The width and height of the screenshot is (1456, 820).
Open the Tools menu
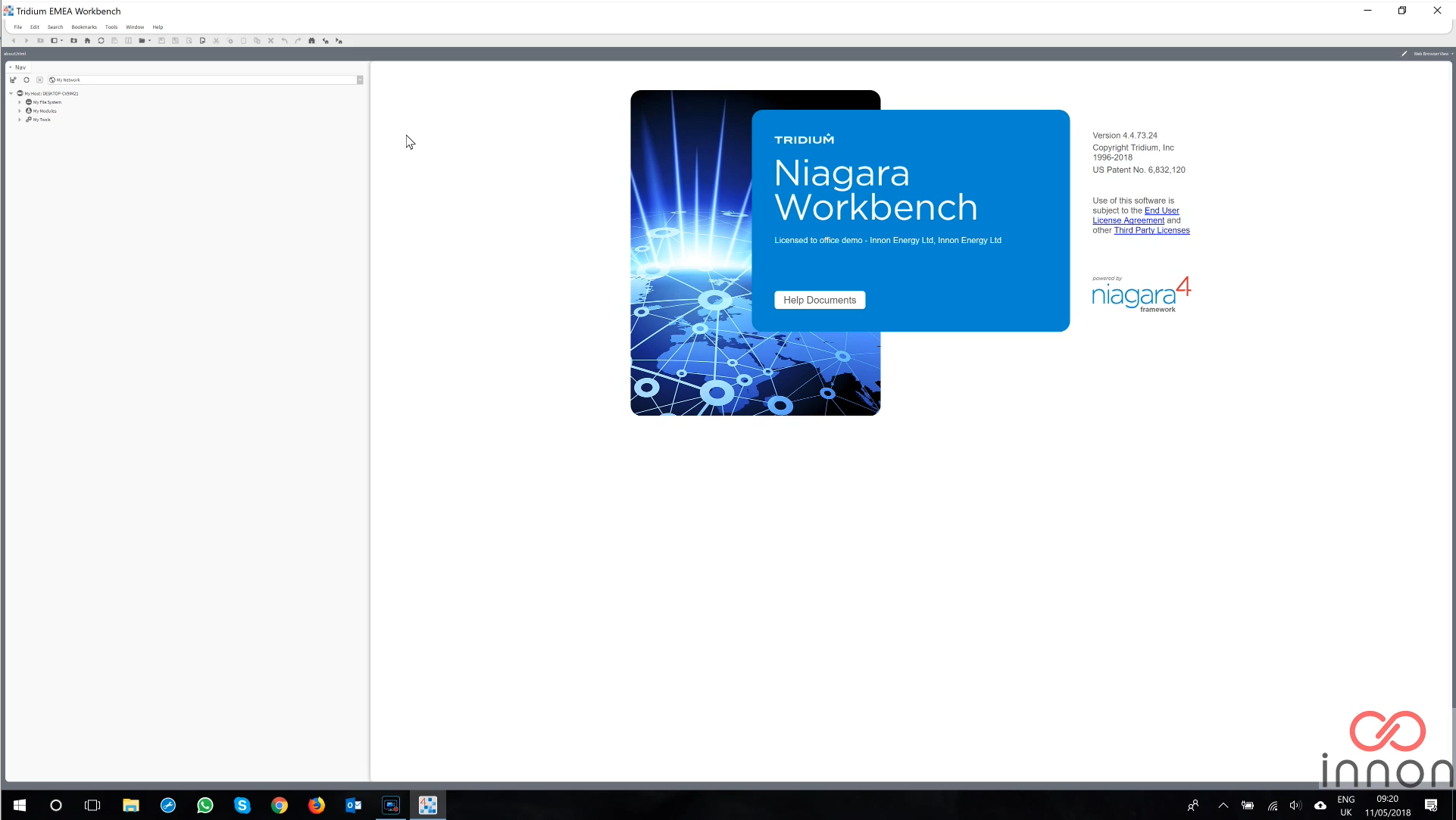[x=111, y=27]
